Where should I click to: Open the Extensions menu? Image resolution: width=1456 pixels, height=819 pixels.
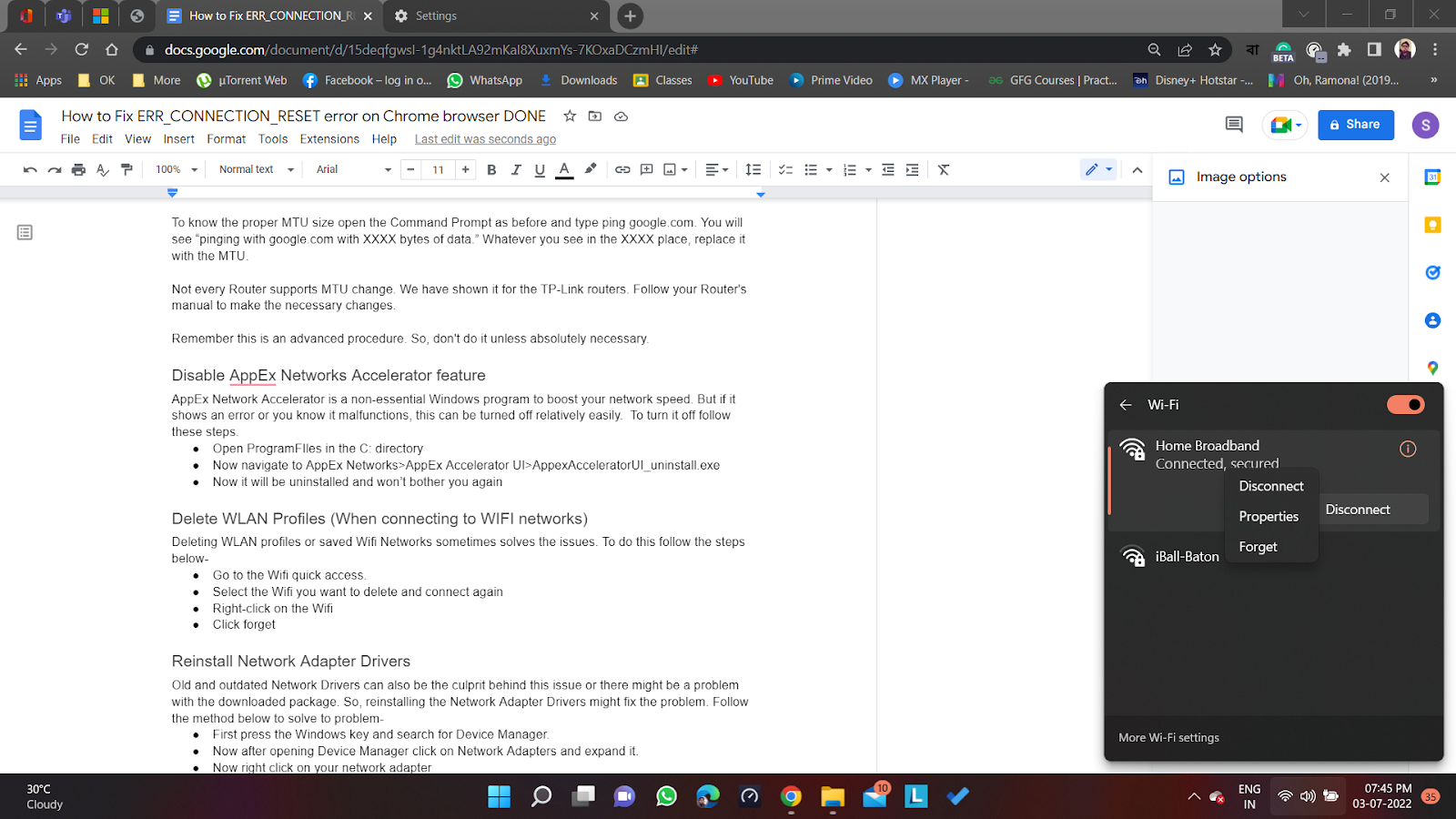(x=329, y=139)
